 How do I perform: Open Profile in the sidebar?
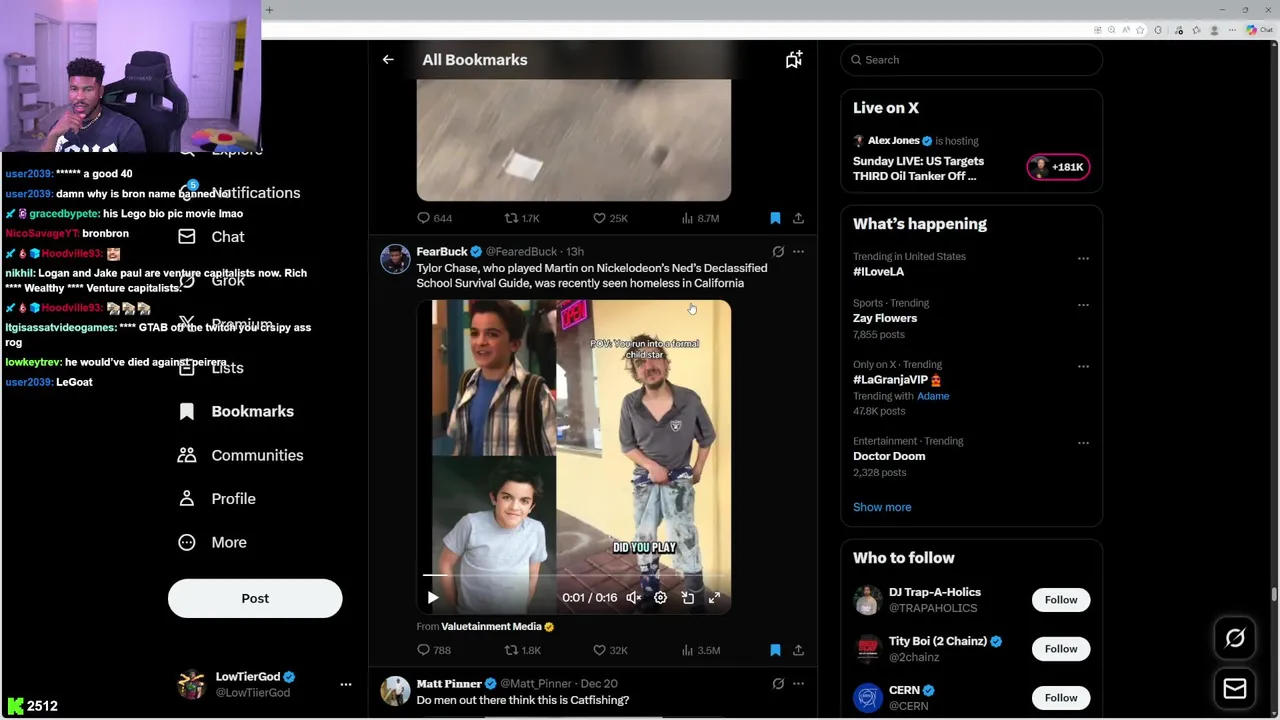pos(217,499)
